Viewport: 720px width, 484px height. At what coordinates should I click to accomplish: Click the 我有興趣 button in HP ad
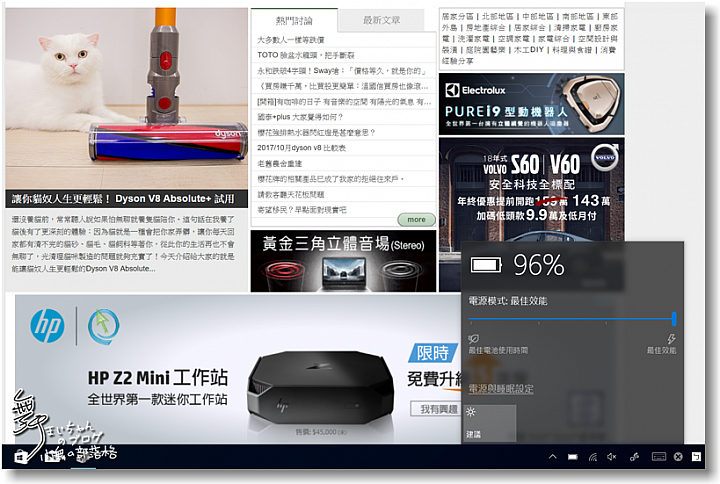click(x=437, y=409)
